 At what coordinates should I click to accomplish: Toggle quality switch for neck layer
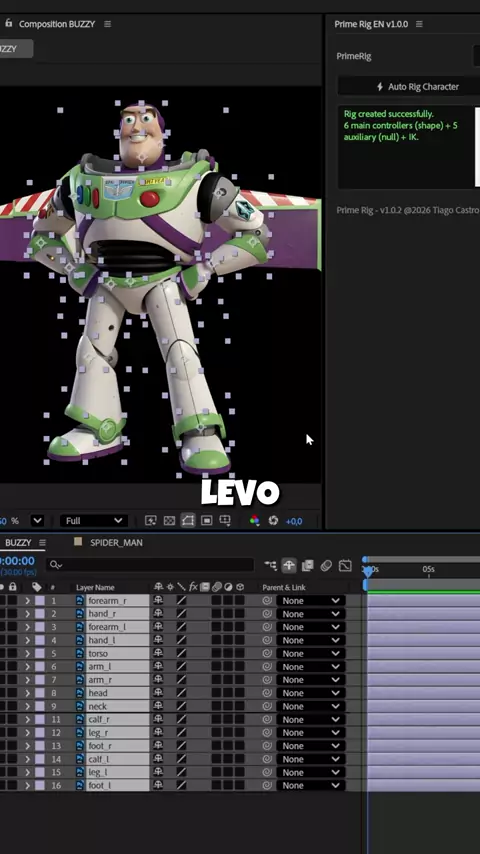click(x=181, y=706)
